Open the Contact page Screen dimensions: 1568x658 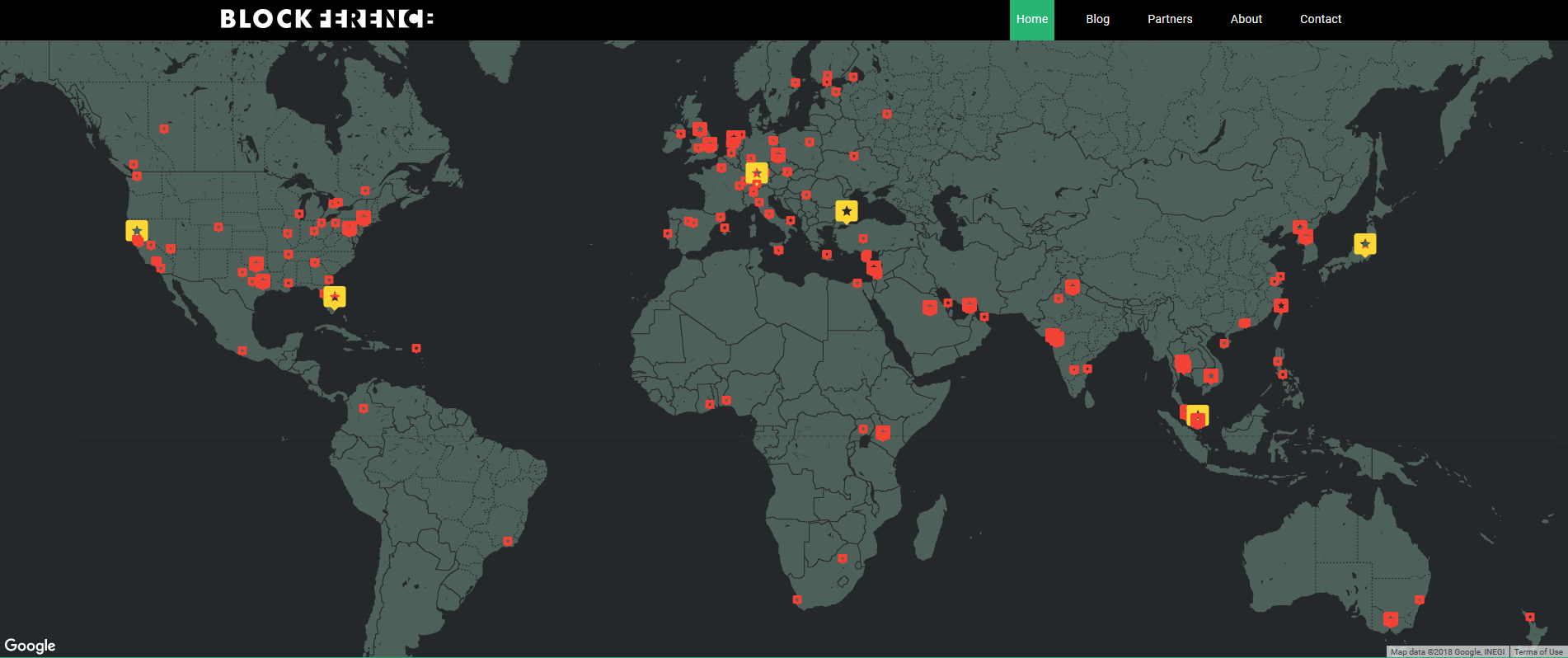click(x=1321, y=20)
